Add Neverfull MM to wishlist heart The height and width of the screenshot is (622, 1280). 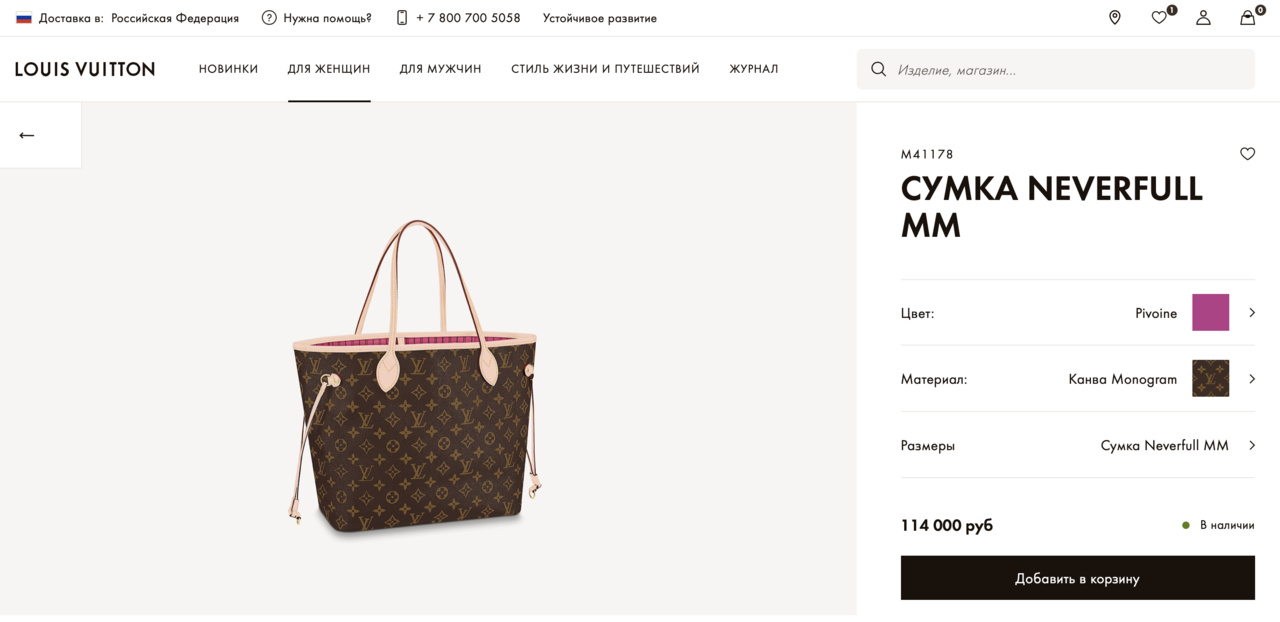coord(1247,154)
